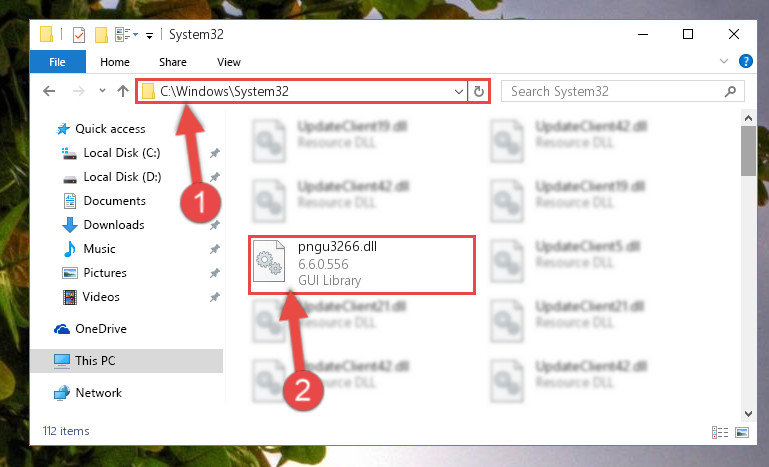Open the Help question mark icon

pos(745,61)
